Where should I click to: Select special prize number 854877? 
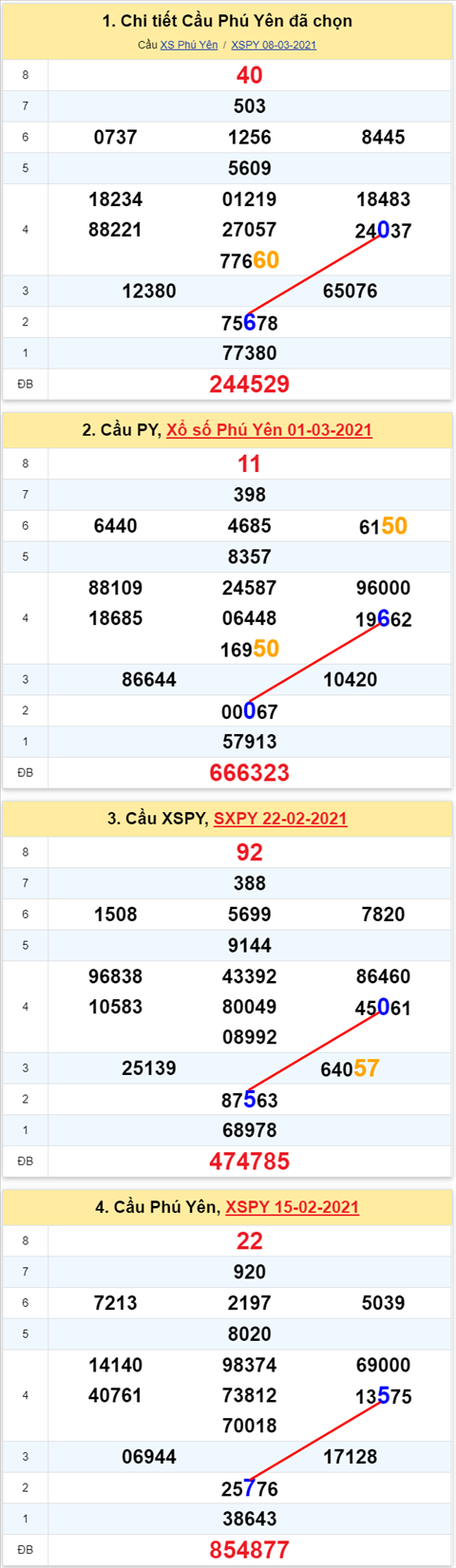pos(250,1549)
